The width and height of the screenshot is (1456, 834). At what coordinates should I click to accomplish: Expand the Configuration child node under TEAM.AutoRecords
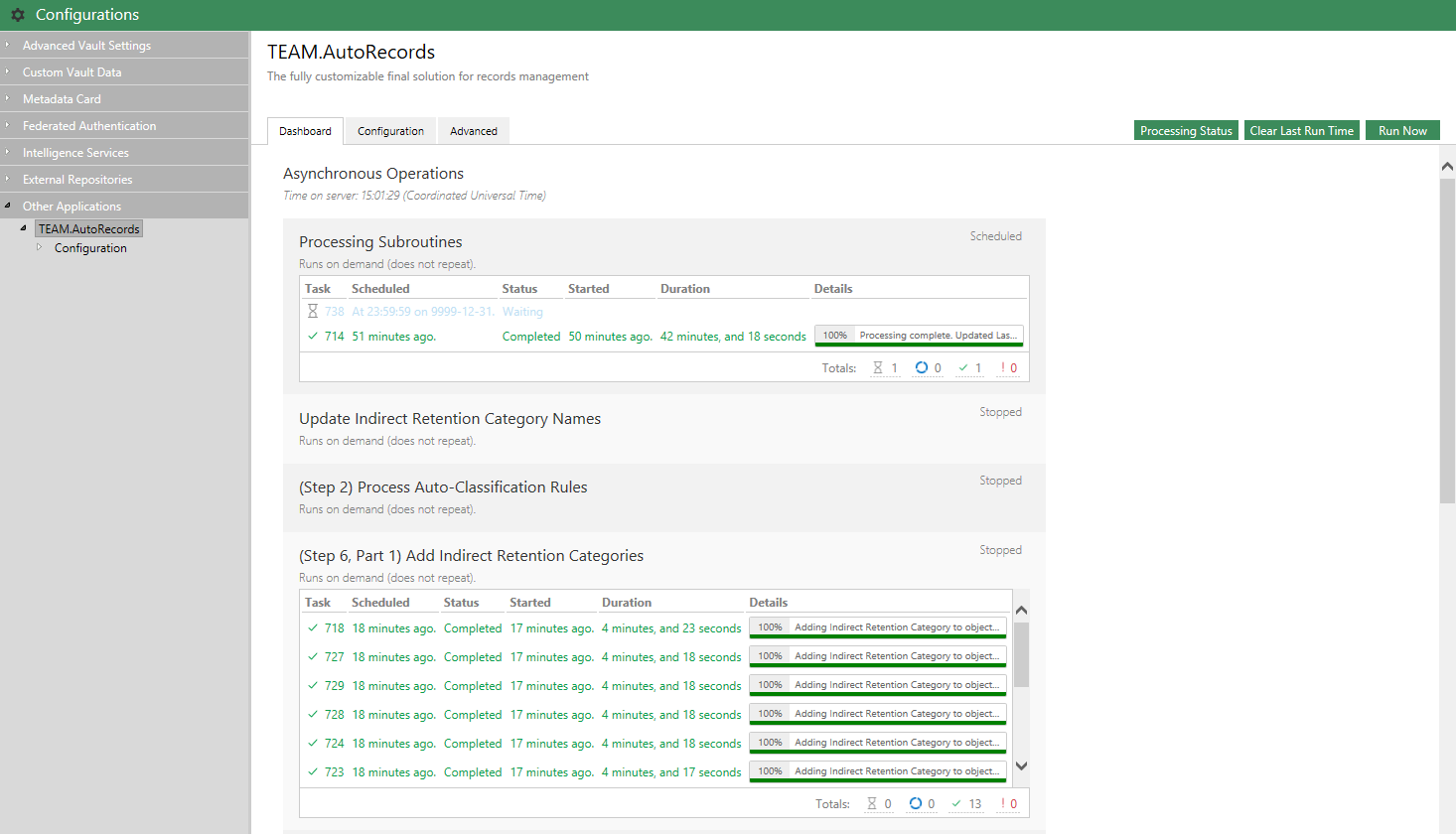(40, 247)
